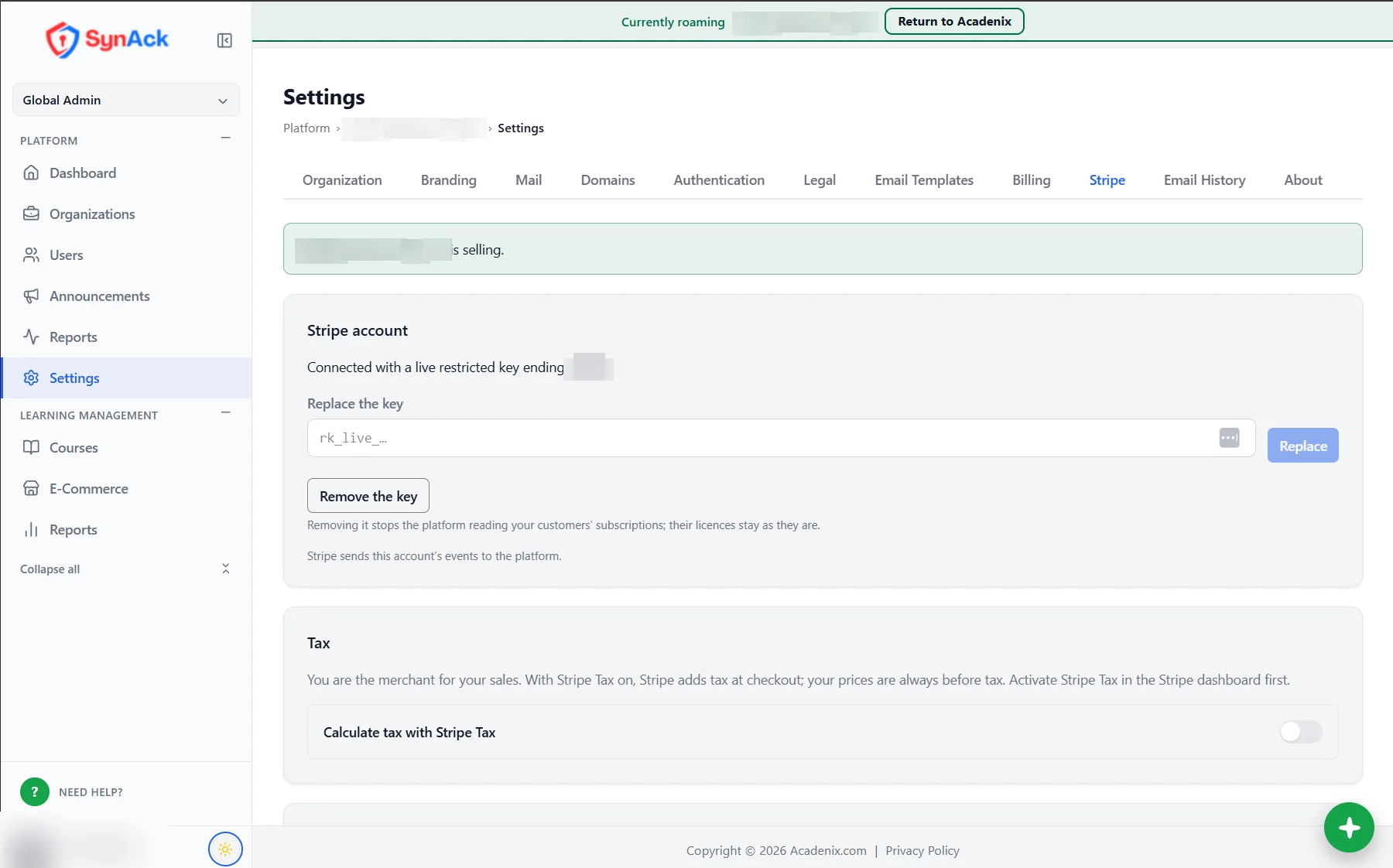Enable Calculate tax with Stripe Tax switch
Screen dimensions: 1393x868
(x=1301, y=732)
